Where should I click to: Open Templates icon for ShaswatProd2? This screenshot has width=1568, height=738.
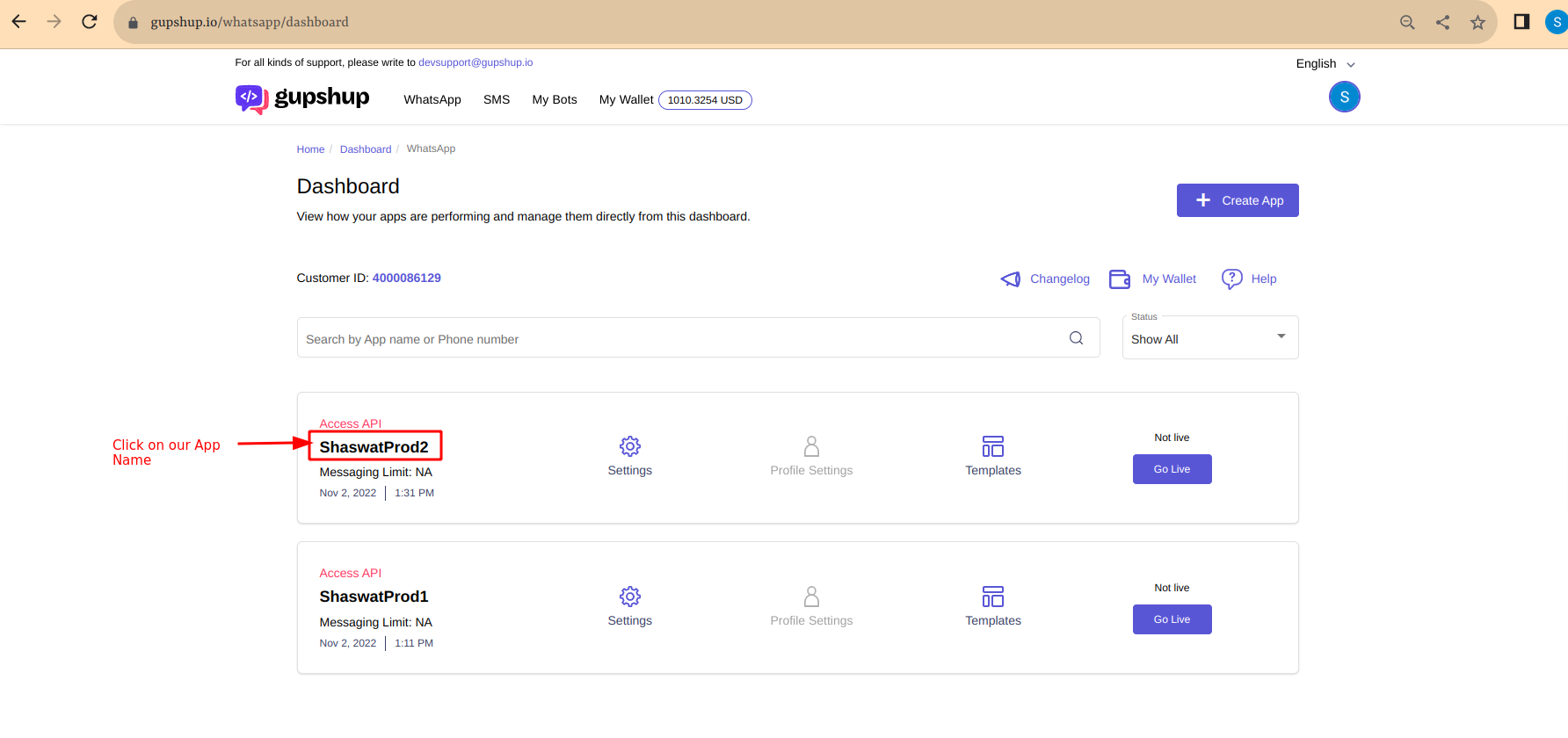[993, 446]
